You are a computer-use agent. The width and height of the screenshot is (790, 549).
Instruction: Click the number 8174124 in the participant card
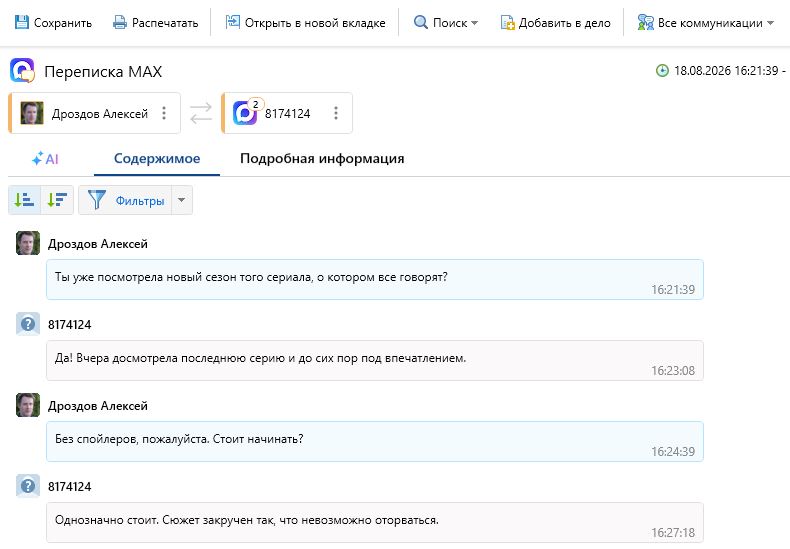click(x=288, y=114)
